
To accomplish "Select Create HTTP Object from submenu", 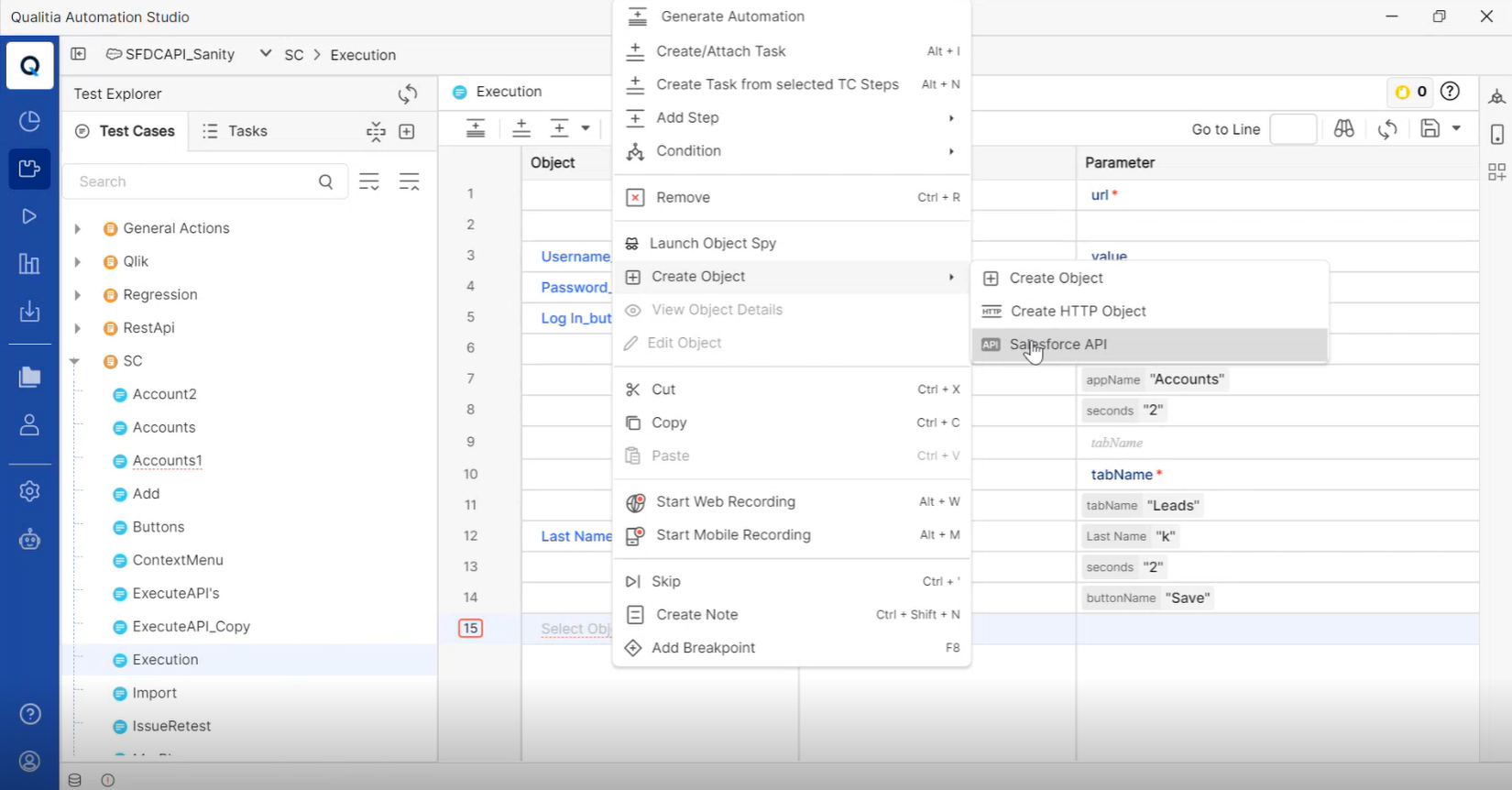I will pyautogui.click(x=1149, y=312).
